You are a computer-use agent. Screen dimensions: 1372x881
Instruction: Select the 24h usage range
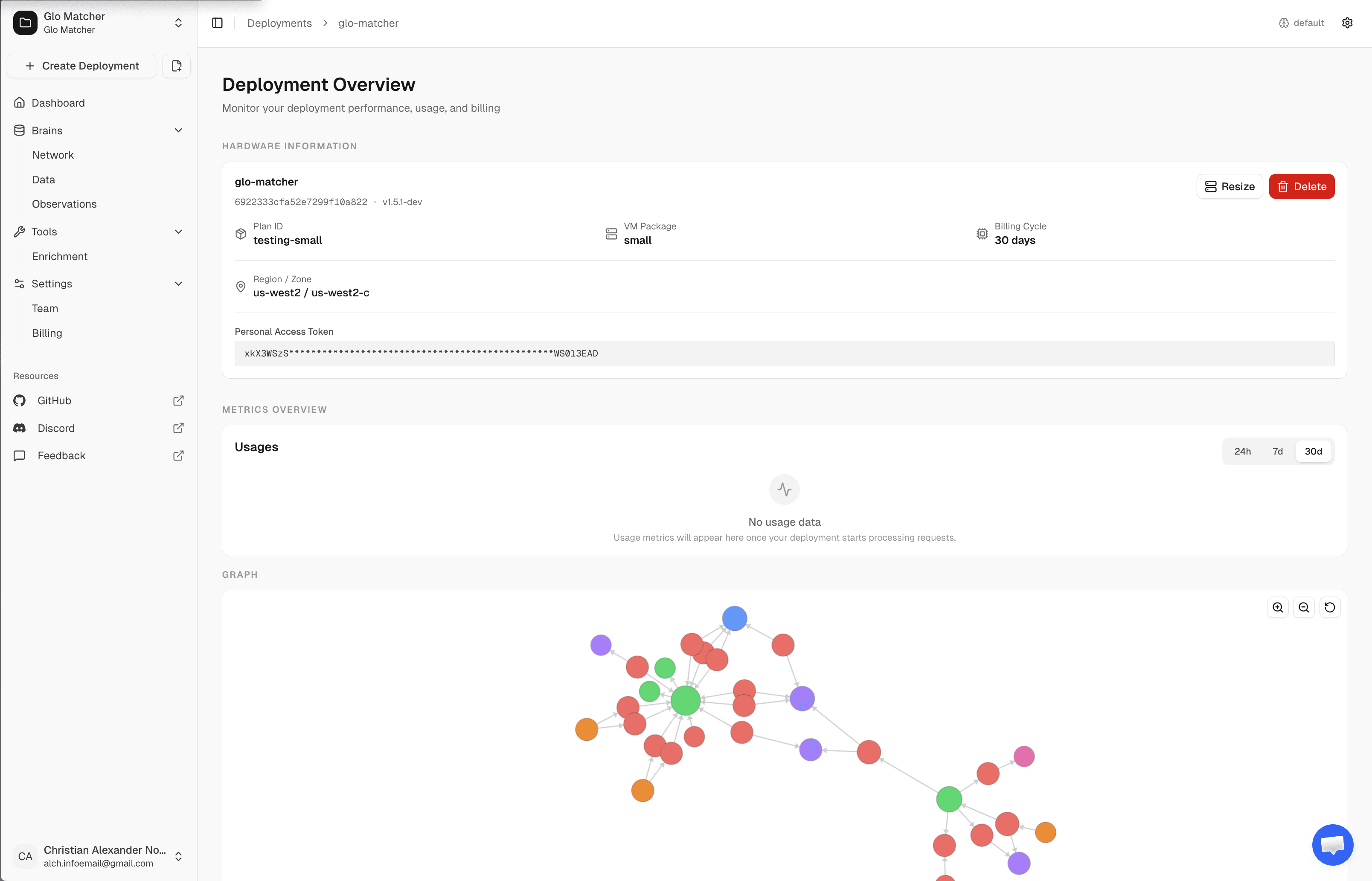pyautogui.click(x=1242, y=451)
